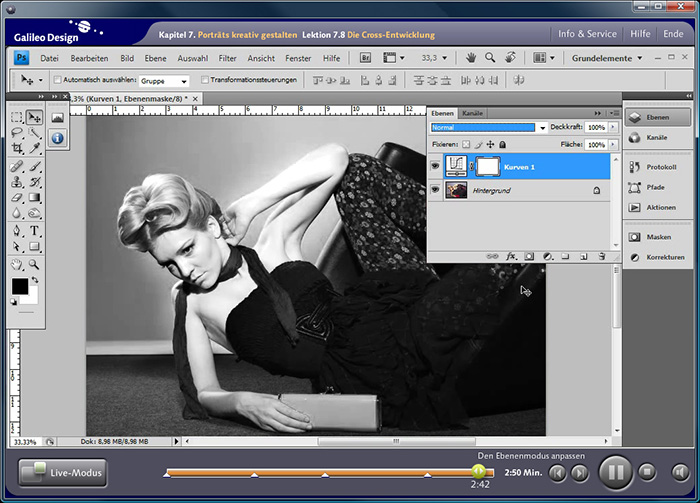Image resolution: width=700 pixels, height=503 pixels.
Task: Switch to the Kanäle tab
Action: (471, 113)
